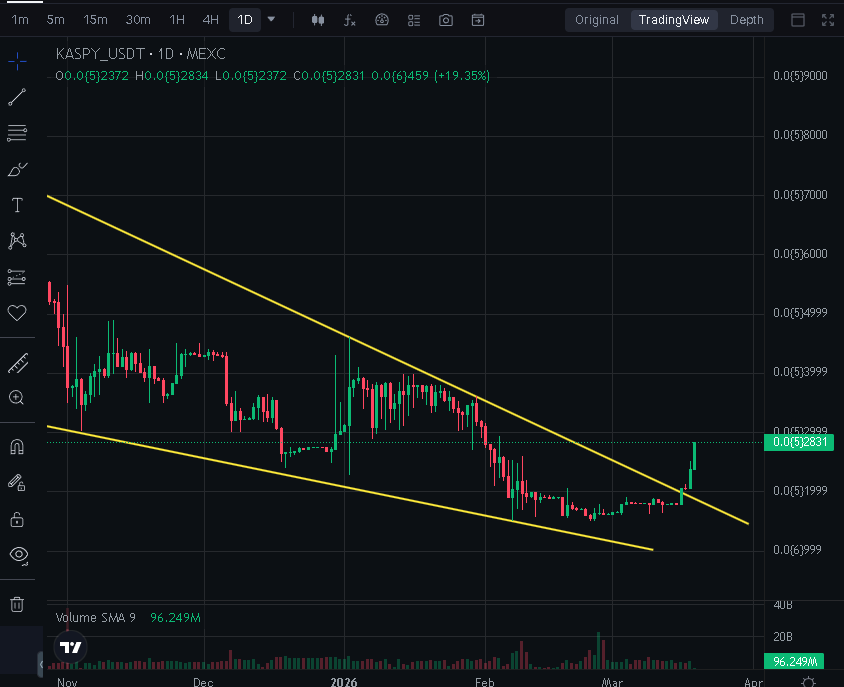This screenshot has width=844, height=687.
Task: Select the 30m timeframe
Action: tap(138, 20)
